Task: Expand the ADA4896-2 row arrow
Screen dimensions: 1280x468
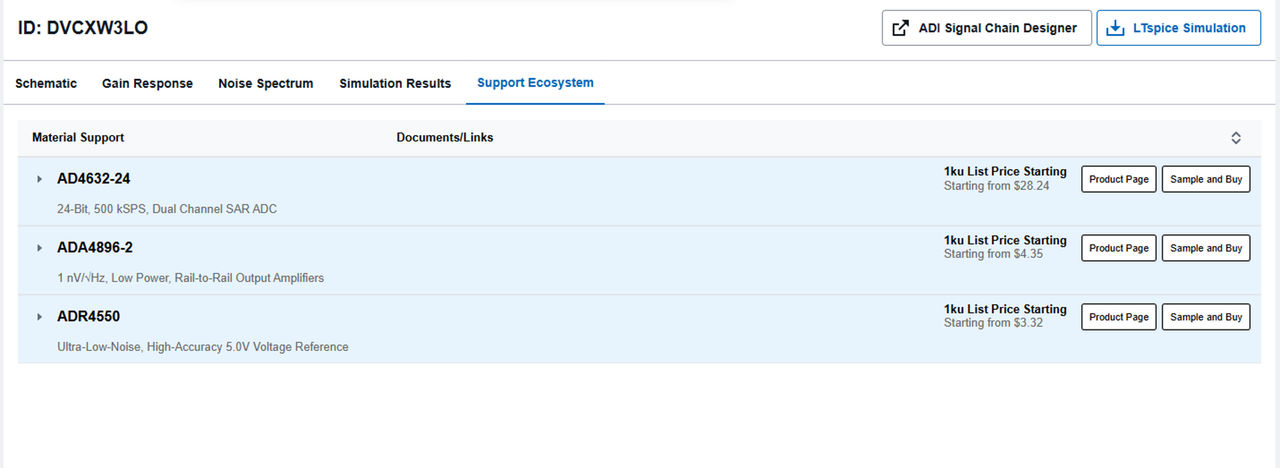Action: [x=39, y=248]
